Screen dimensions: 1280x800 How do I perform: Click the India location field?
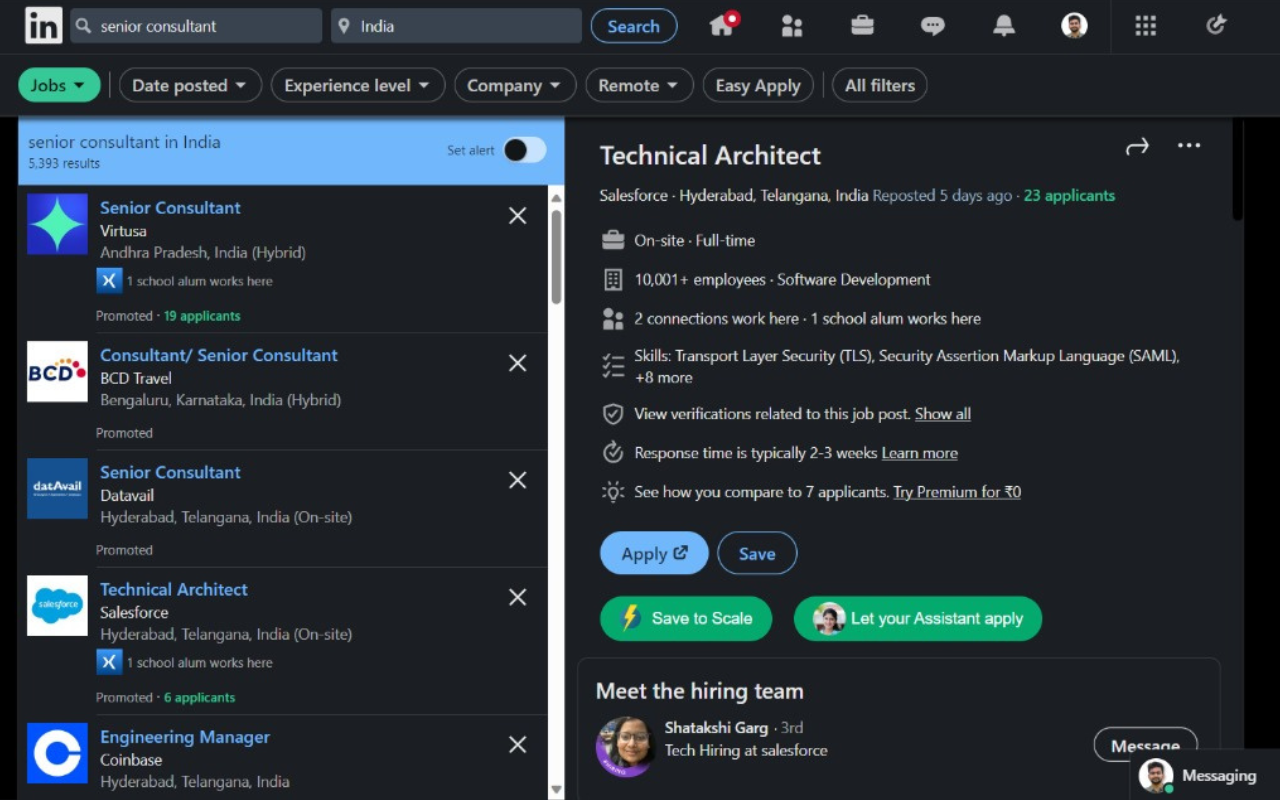coord(456,26)
